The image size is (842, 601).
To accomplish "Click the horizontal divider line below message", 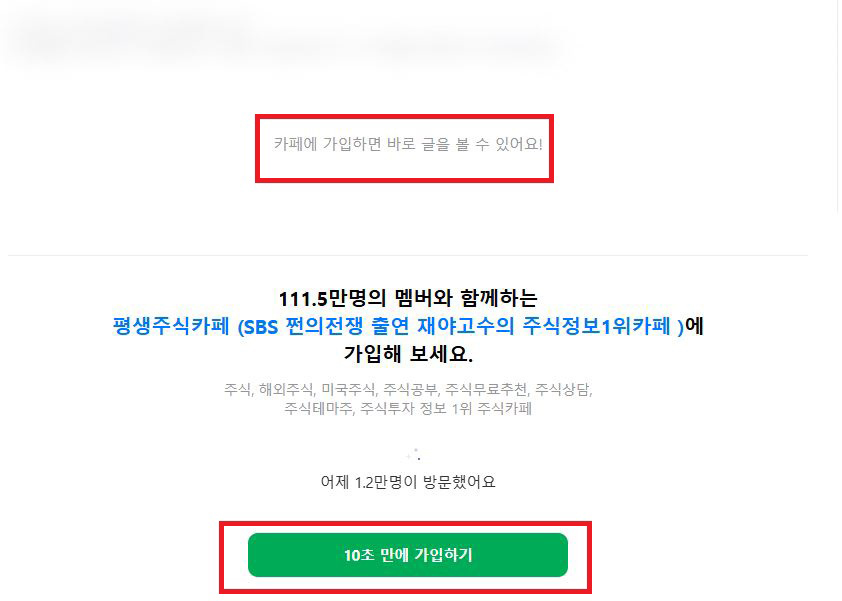I will [x=408, y=255].
